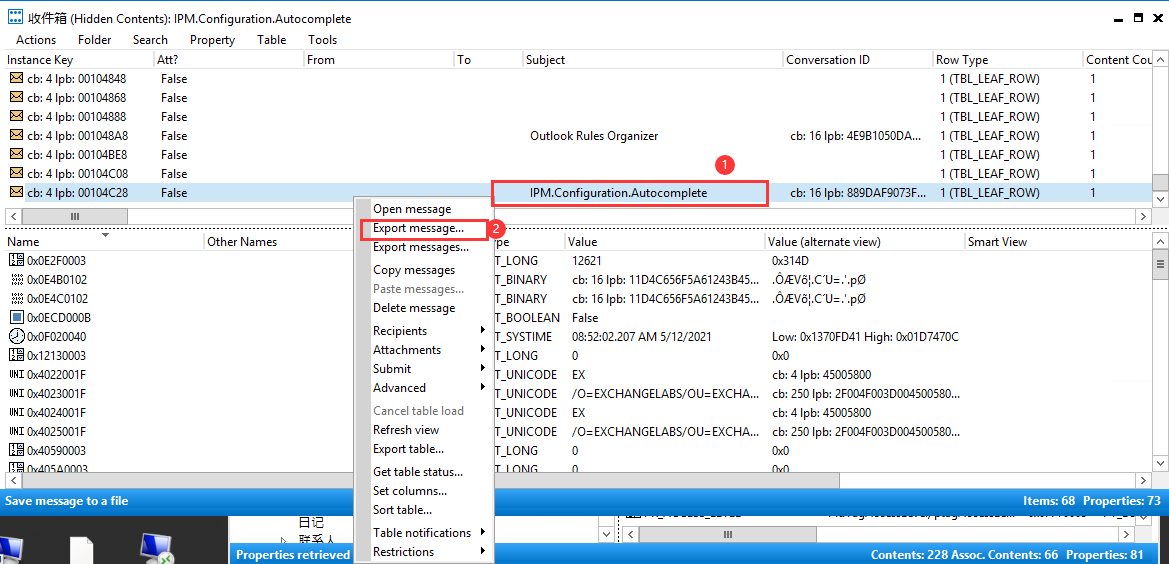Click the icon beside property 0x0E2F0003
Image resolution: width=1169 pixels, height=564 pixels.
coord(16,260)
